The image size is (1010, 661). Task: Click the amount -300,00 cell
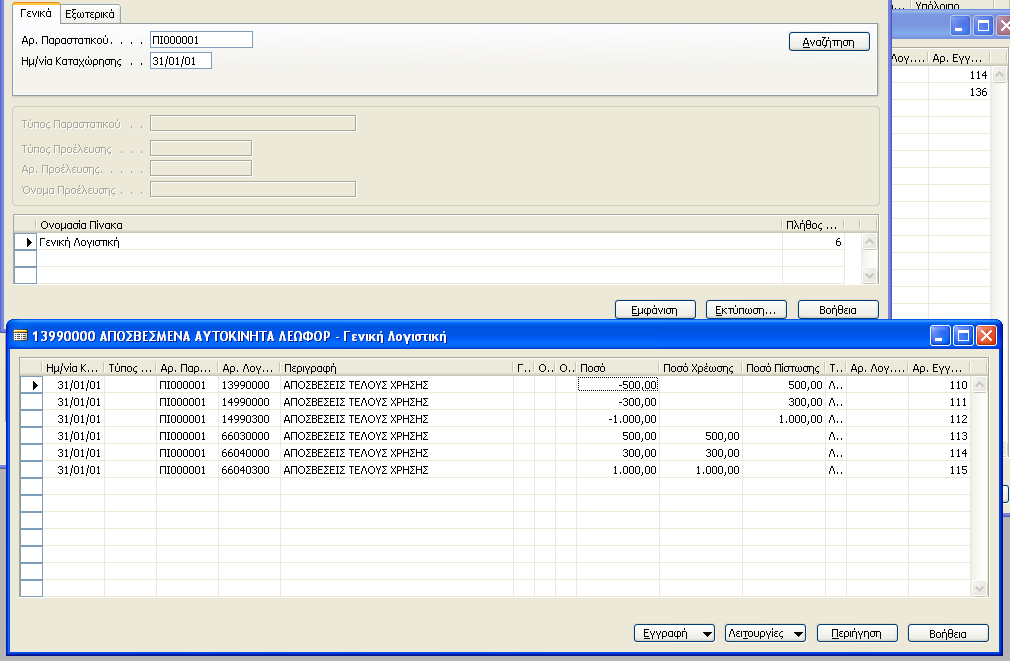coord(618,402)
